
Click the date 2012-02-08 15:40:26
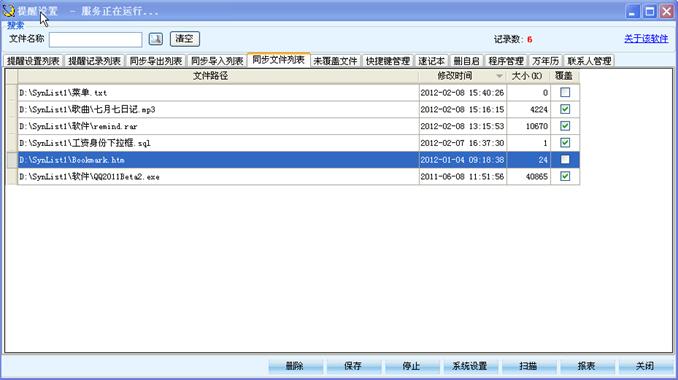[462, 93]
